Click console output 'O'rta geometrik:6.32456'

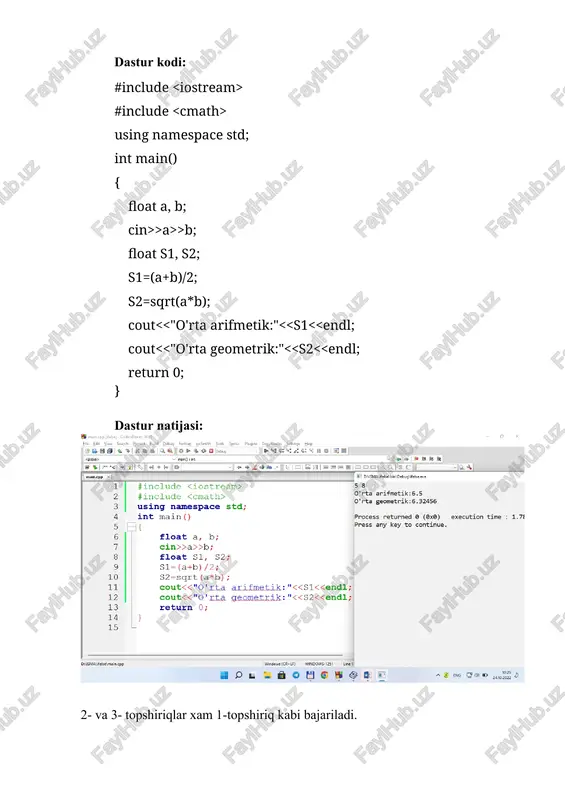click(x=396, y=501)
